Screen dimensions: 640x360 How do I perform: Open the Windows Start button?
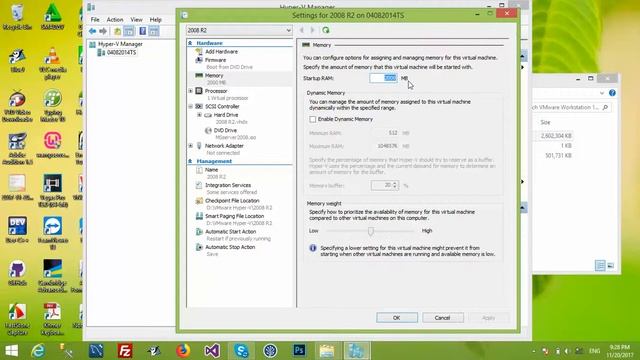pos(11,351)
